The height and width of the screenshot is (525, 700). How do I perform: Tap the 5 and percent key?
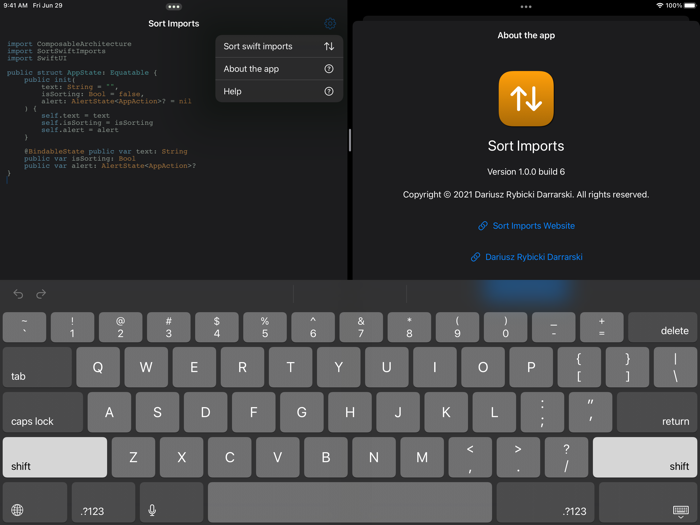coord(265,327)
